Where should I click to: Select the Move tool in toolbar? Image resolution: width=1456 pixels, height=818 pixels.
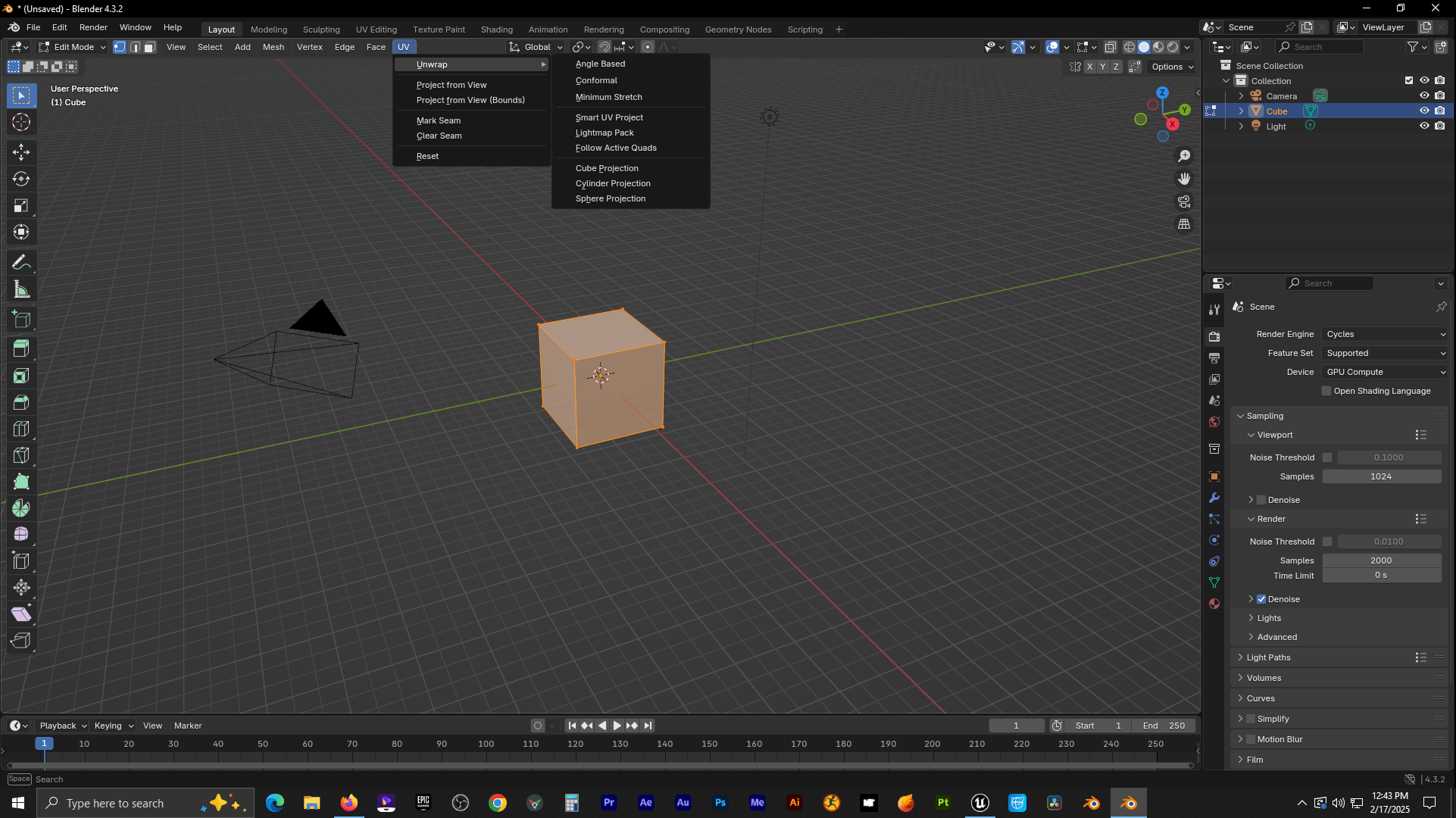[21, 152]
